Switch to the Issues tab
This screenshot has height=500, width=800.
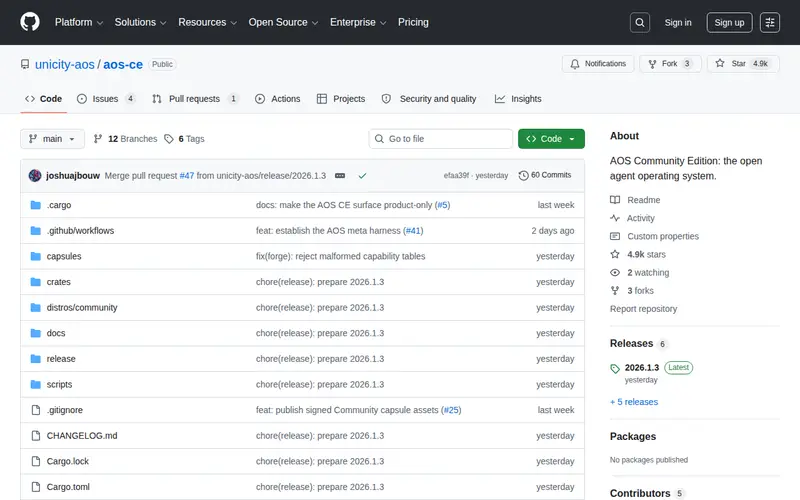(x=106, y=99)
